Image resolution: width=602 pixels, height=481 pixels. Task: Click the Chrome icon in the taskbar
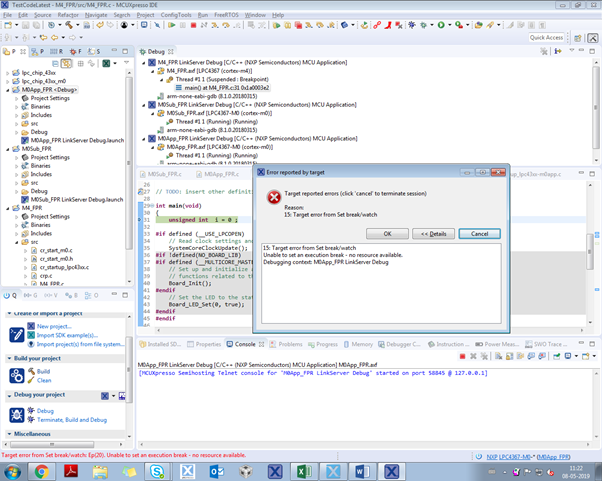[x=41, y=471]
